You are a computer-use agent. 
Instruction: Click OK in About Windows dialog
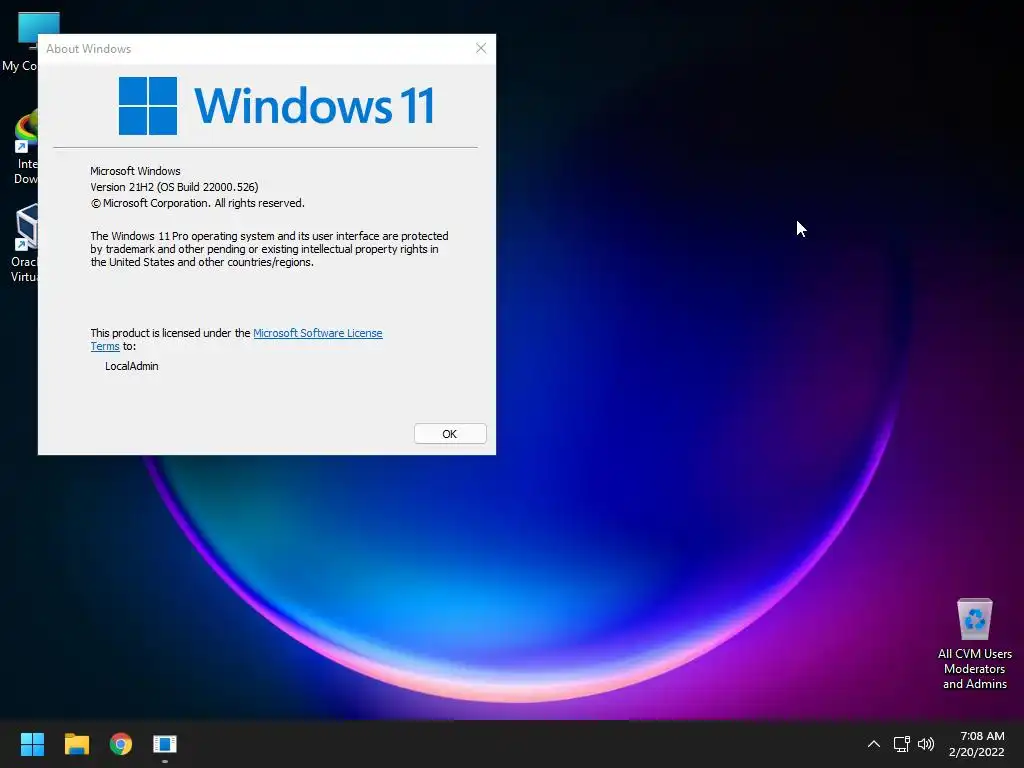[450, 434]
